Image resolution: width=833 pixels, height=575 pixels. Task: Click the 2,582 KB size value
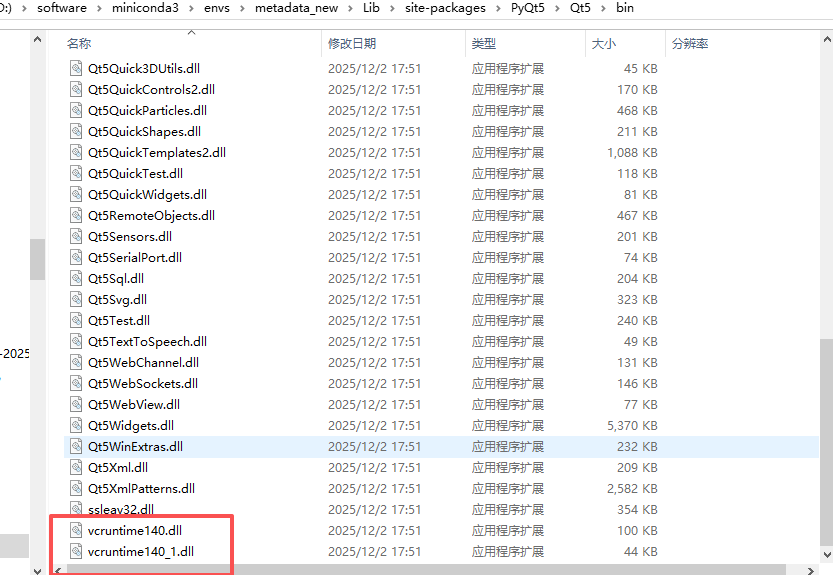[632, 488]
